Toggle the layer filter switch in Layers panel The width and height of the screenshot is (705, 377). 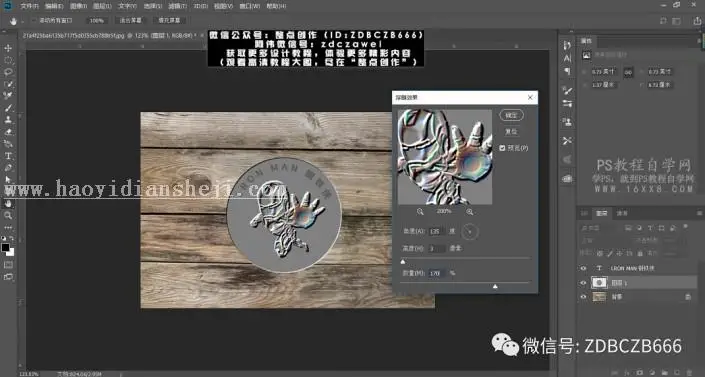click(685, 227)
